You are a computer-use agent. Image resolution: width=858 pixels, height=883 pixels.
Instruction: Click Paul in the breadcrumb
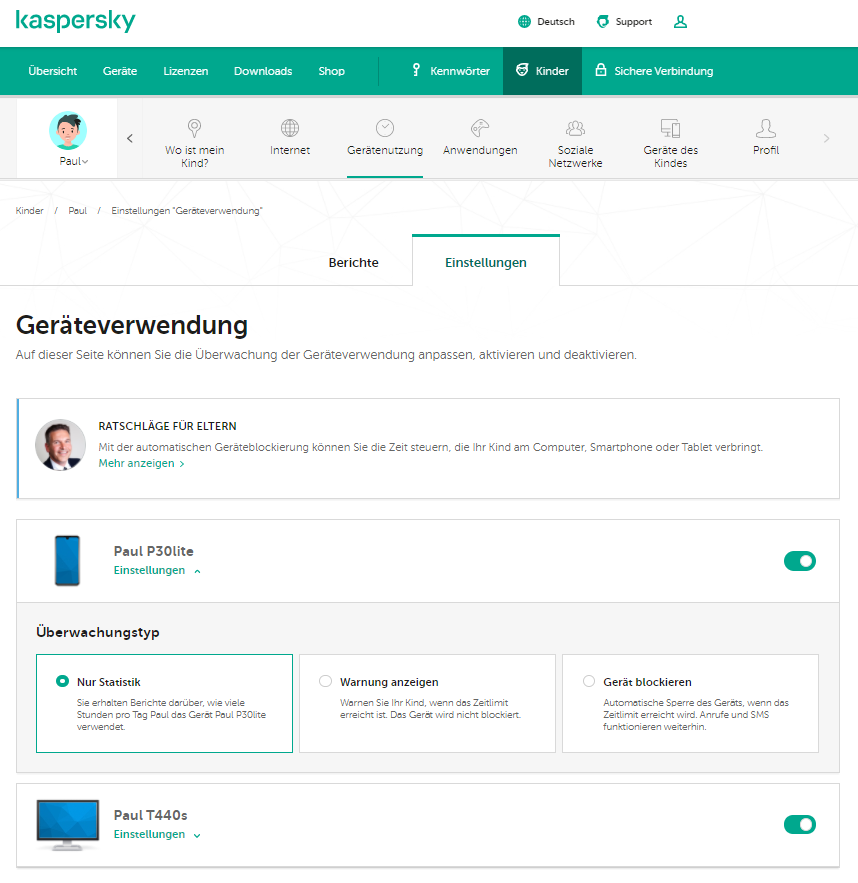tap(78, 211)
